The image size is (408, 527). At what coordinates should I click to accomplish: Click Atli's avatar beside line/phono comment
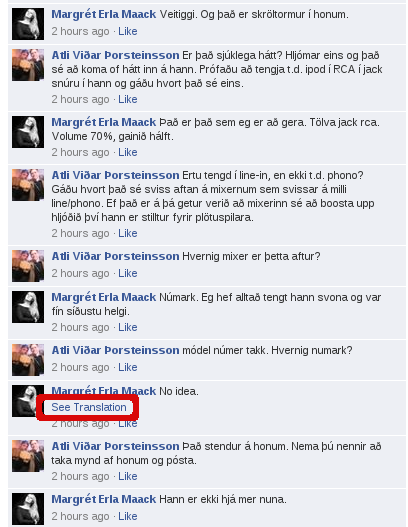(x=28, y=185)
